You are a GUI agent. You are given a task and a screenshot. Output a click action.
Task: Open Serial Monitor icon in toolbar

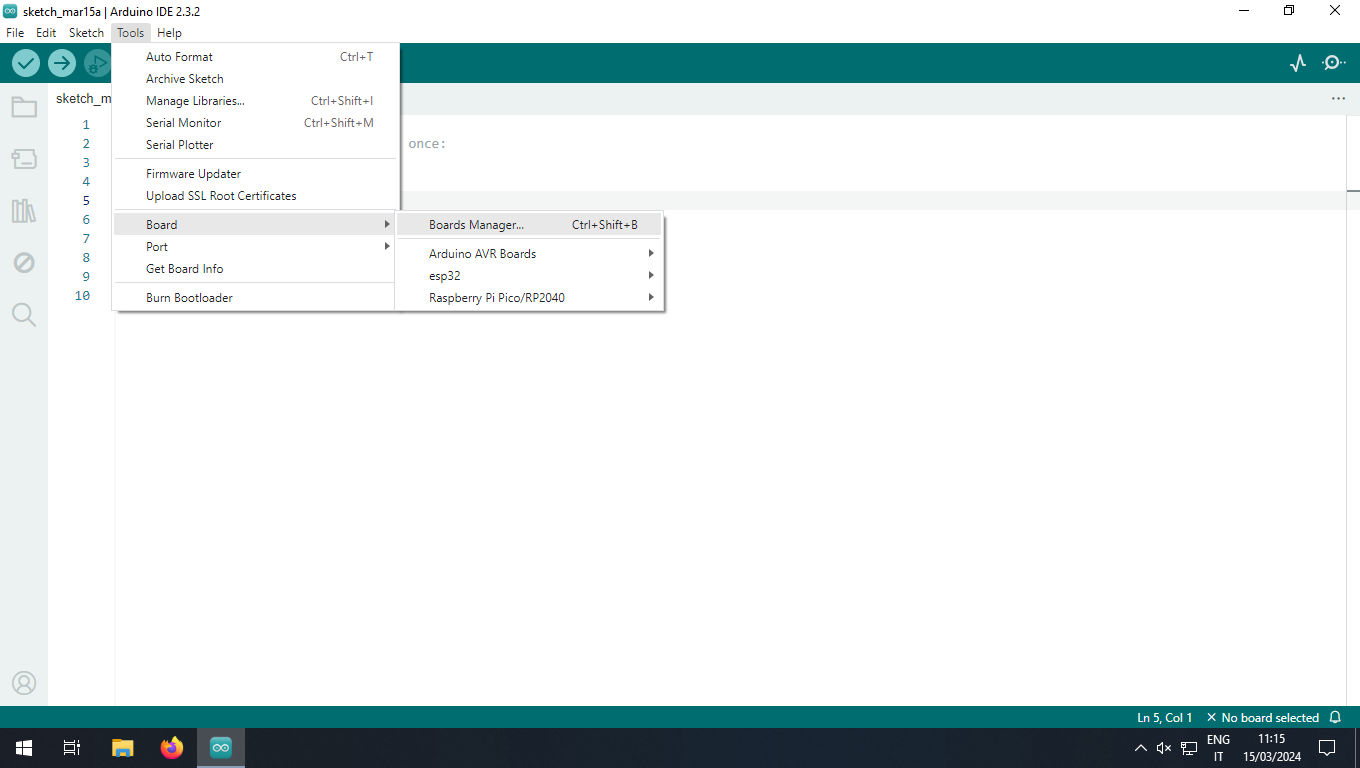point(1334,63)
